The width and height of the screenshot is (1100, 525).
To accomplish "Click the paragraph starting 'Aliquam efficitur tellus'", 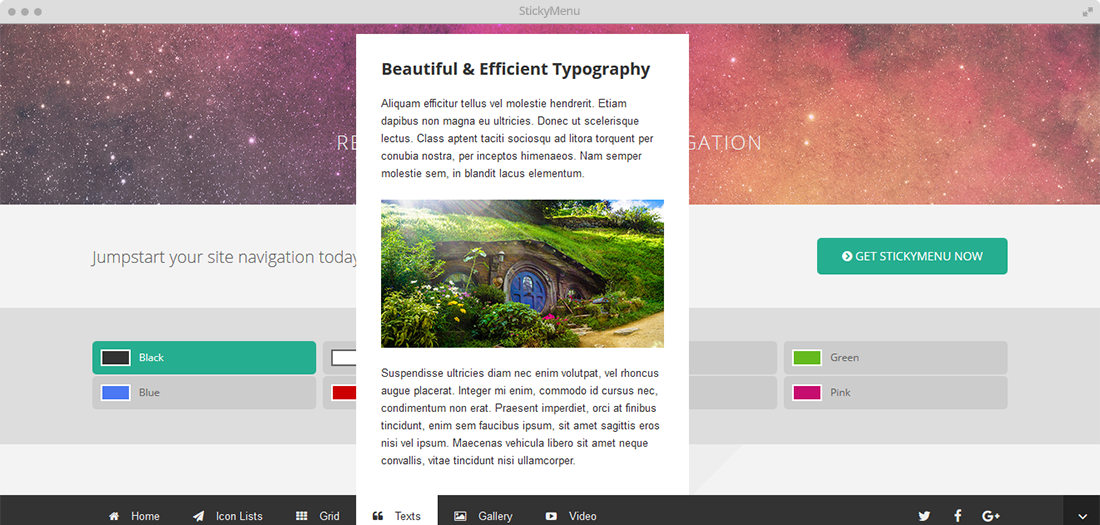I will tap(518, 138).
